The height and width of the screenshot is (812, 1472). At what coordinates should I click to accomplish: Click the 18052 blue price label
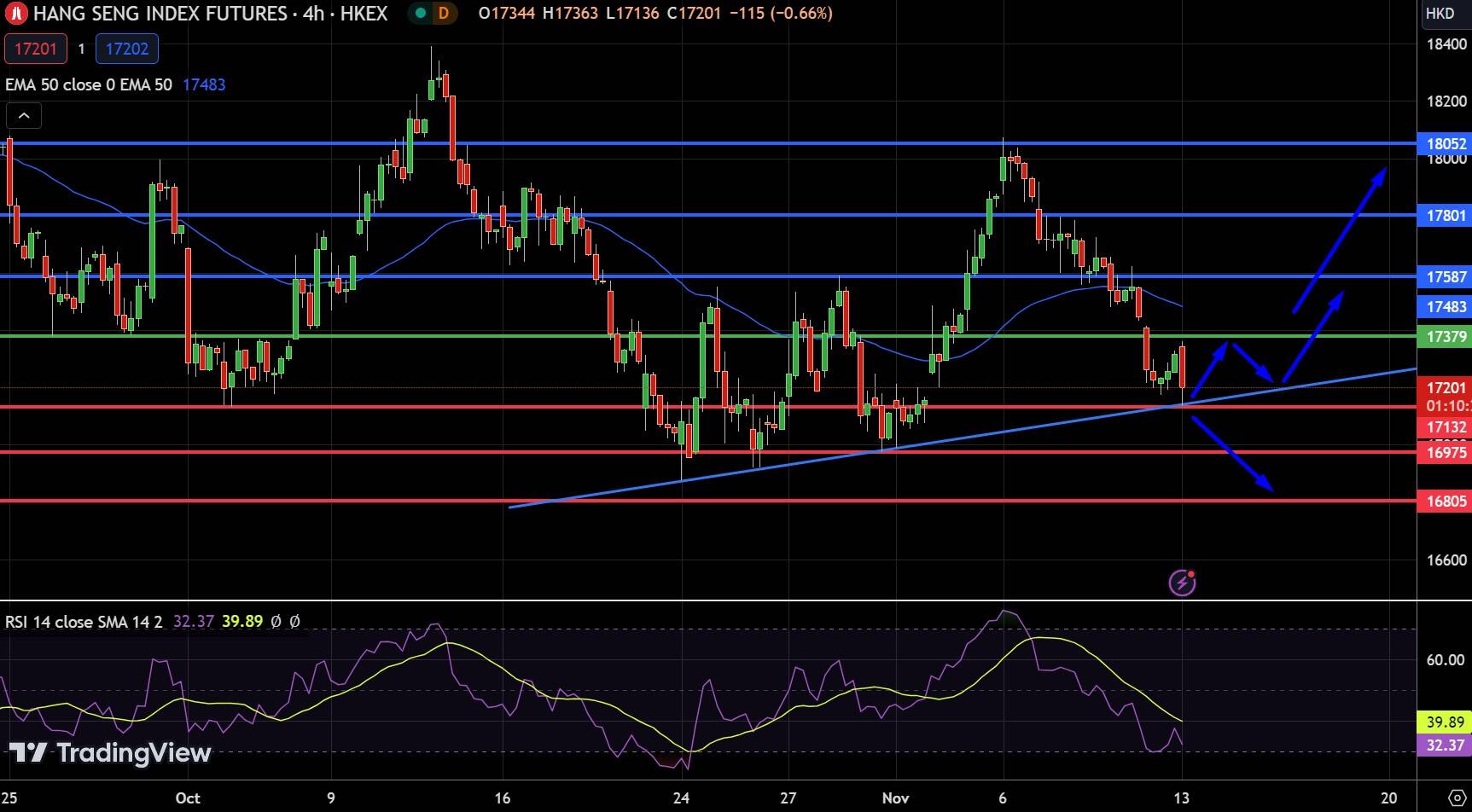(1445, 144)
